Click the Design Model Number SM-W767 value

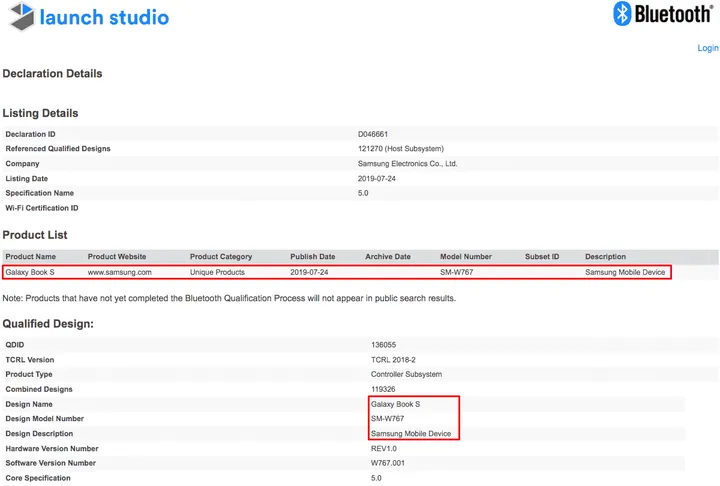[x=390, y=419]
